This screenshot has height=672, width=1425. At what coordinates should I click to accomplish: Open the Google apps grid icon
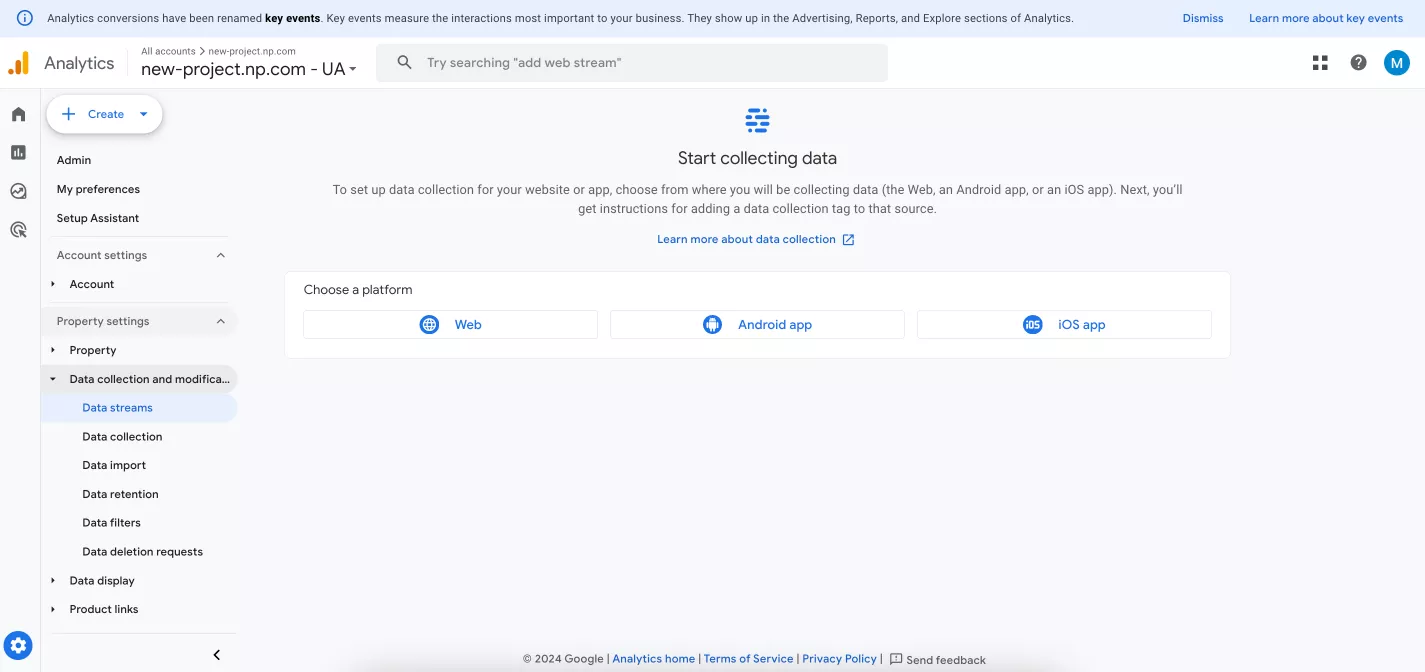pyautogui.click(x=1320, y=63)
